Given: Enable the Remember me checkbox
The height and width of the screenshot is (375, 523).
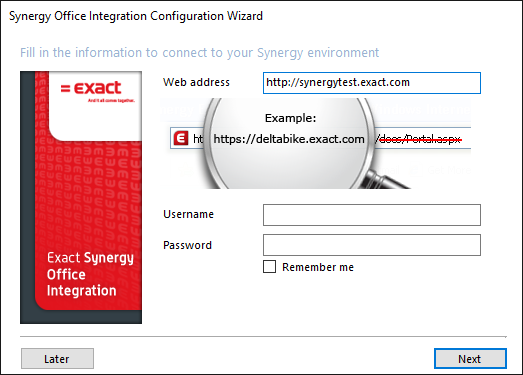Looking at the screenshot, I should coord(270,267).
